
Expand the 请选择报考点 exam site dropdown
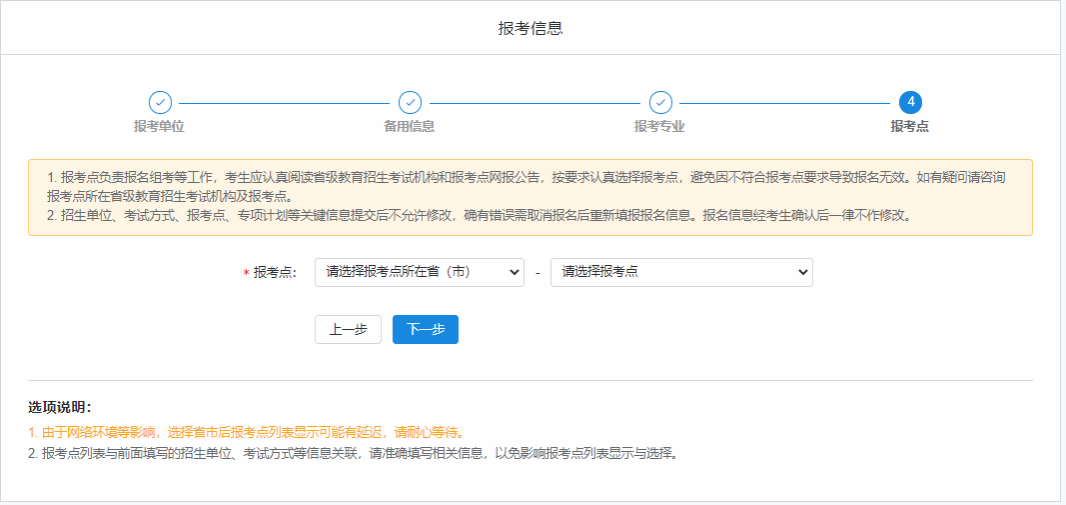pos(681,272)
